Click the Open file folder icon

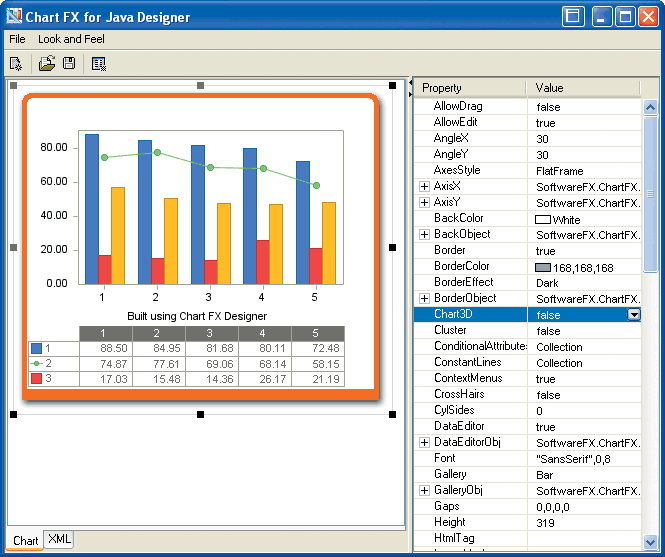click(x=47, y=63)
